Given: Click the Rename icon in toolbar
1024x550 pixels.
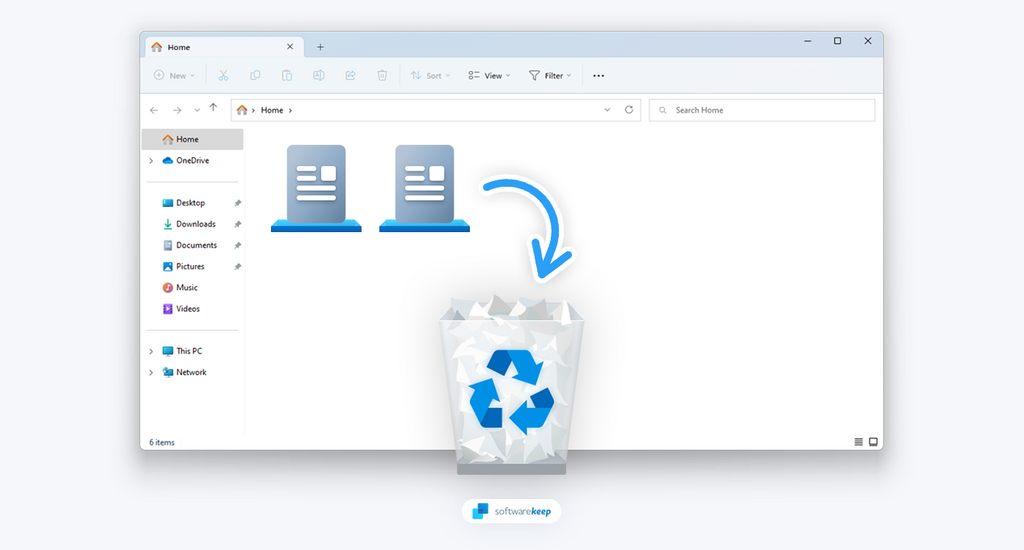Looking at the screenshot, I should 318,75.
